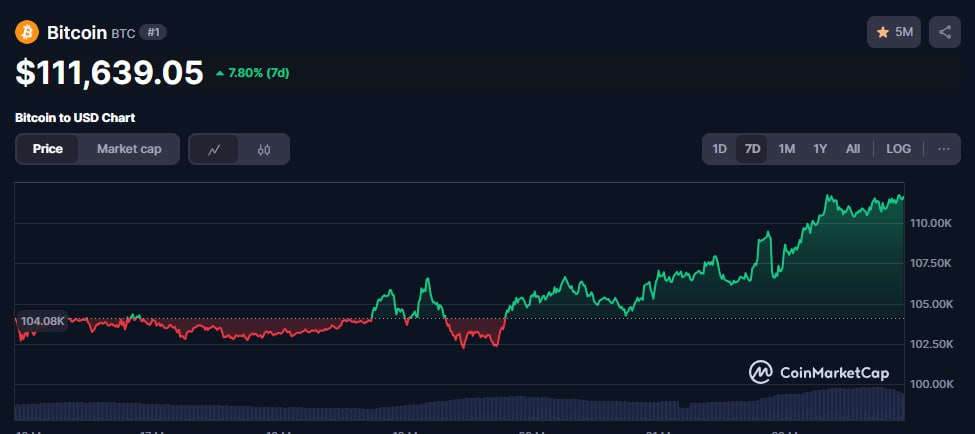Set chart range to All
The width and height of the screenshot is (975, 434).
(853, 149)
